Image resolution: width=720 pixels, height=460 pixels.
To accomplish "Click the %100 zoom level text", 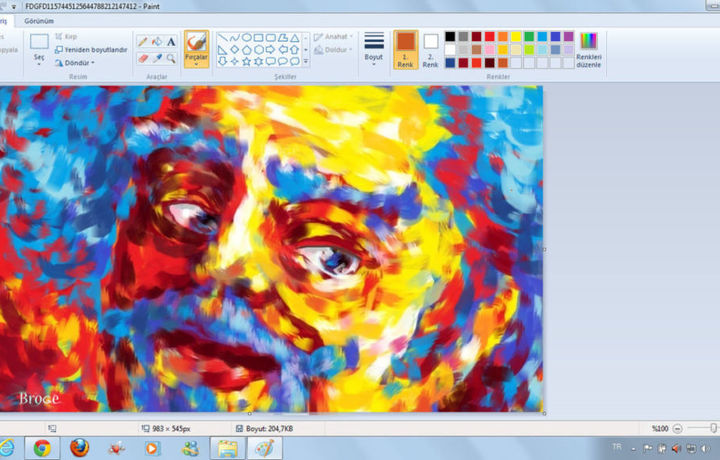I will [660, 429].
